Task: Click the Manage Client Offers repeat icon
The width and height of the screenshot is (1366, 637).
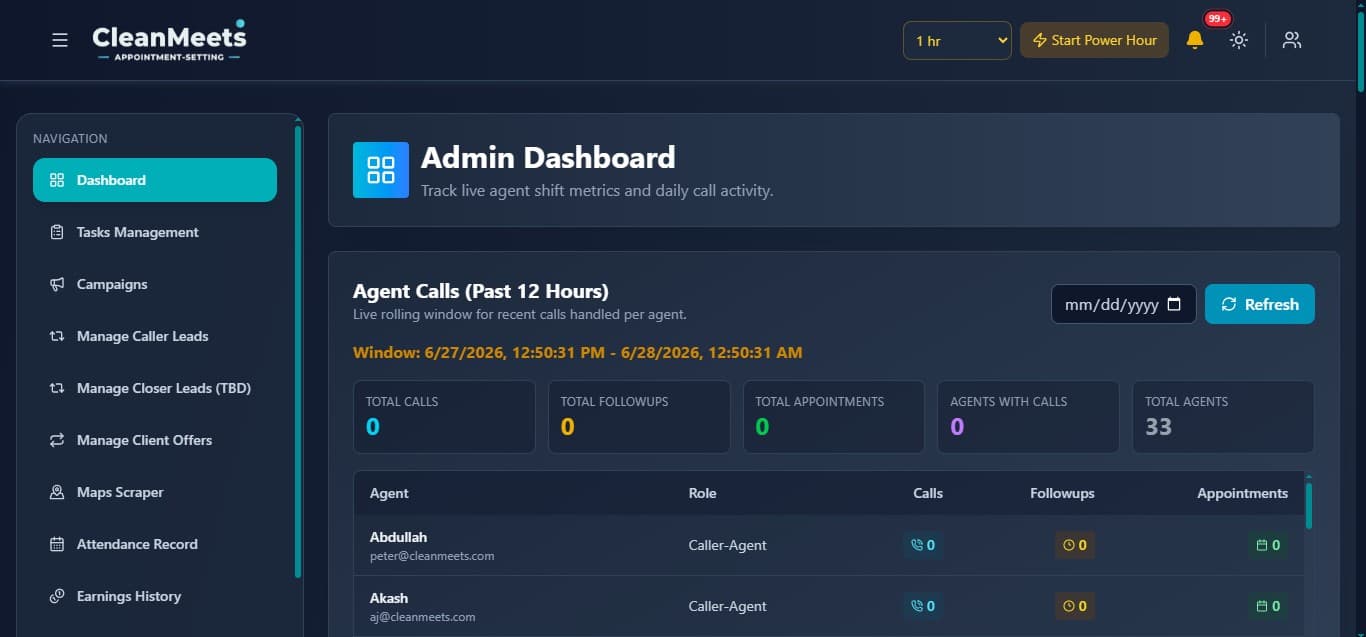Action: (57, 440)
